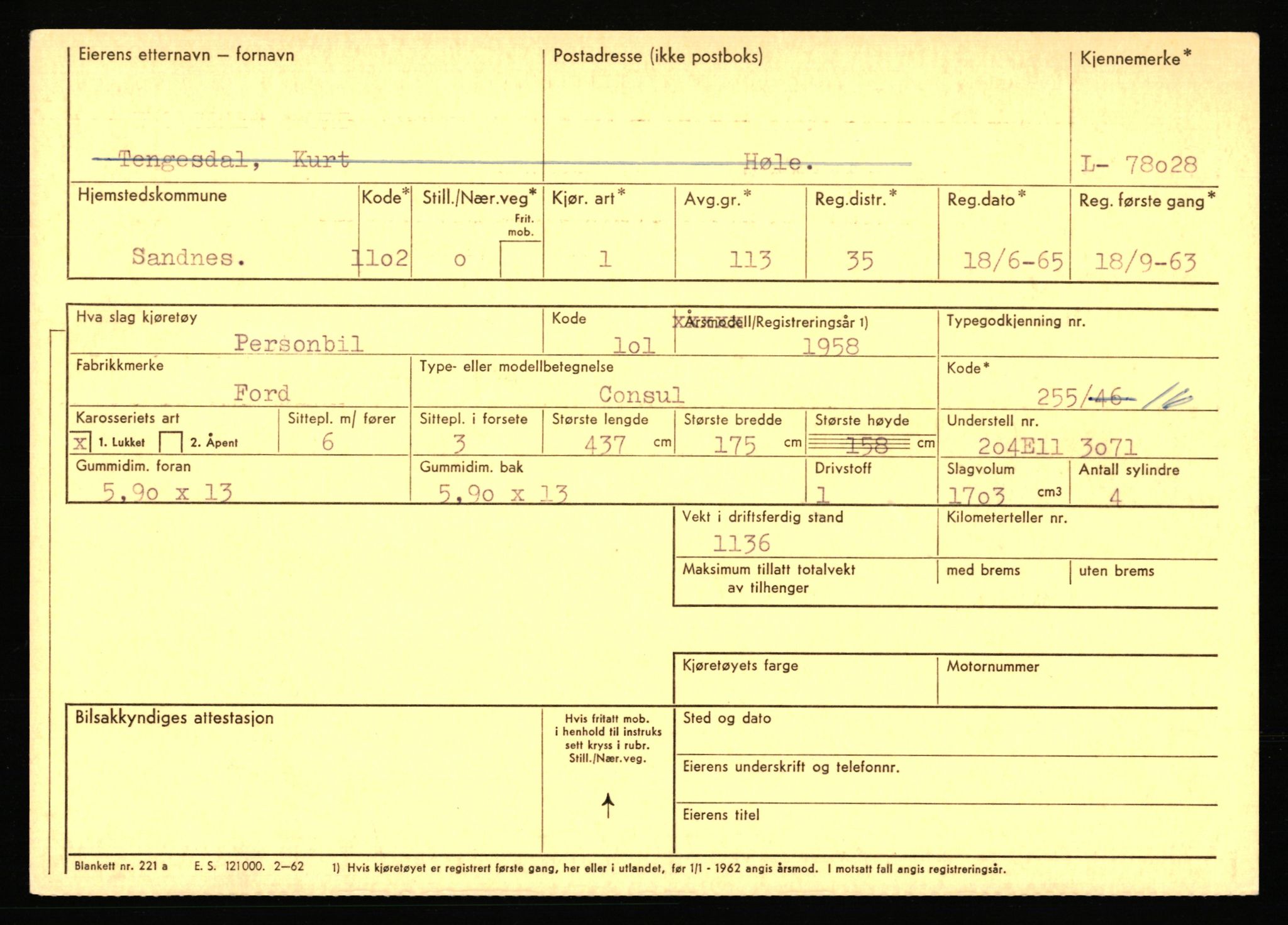Image resolution: width=1288 pixels, height=925 pixels.
Task: Click the rear tyre dimension under 'Gummidim. bak'
Action: pos(503,494)
